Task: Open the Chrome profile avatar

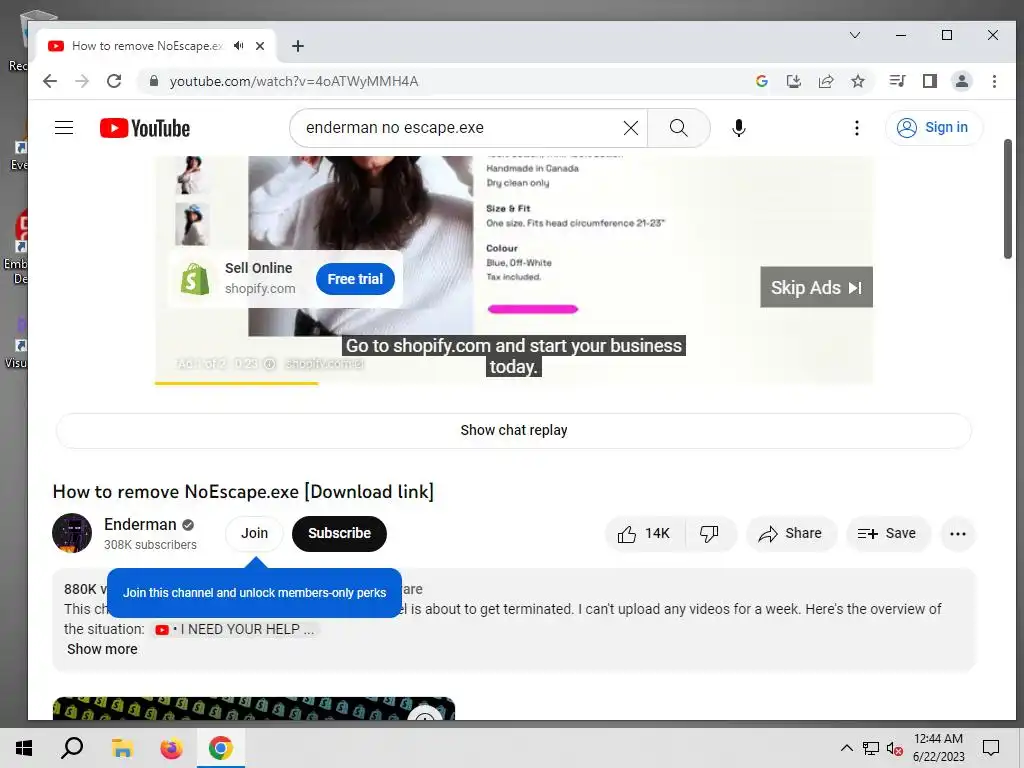Action: (x=962, y=81)
